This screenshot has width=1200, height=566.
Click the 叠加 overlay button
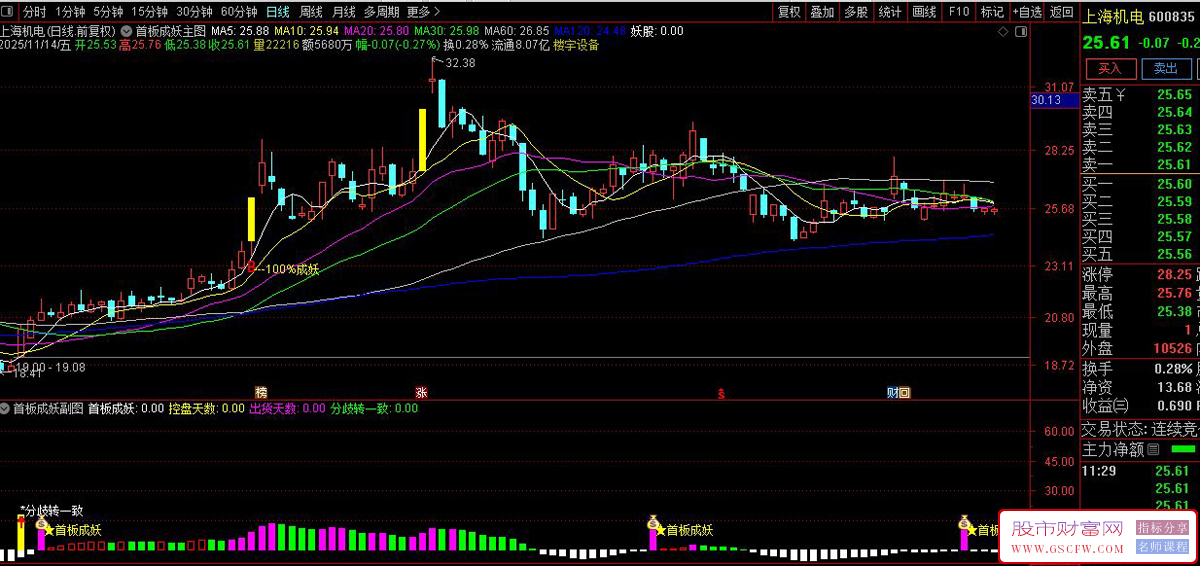[x=822, y=12]
